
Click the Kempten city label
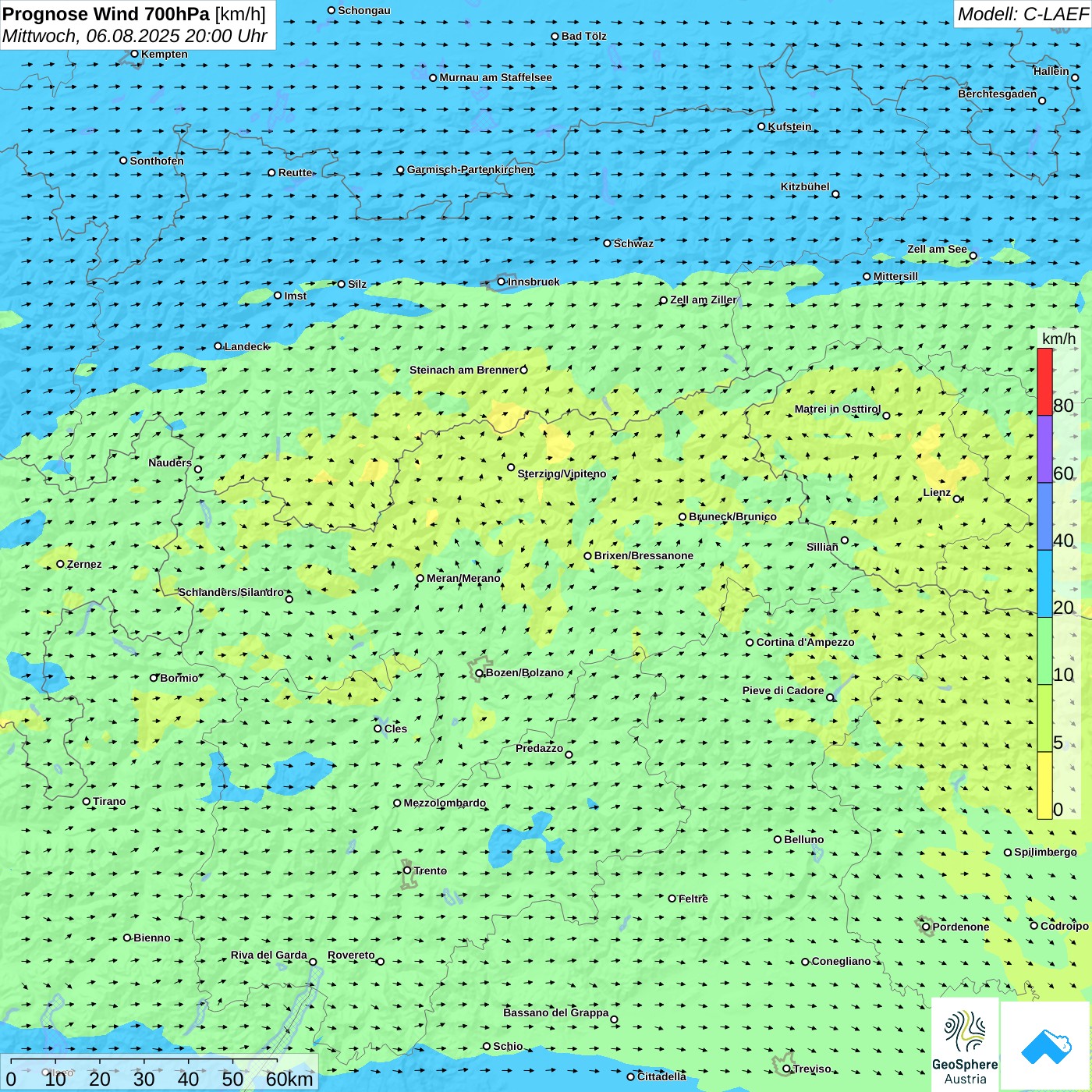pos(165,54)
